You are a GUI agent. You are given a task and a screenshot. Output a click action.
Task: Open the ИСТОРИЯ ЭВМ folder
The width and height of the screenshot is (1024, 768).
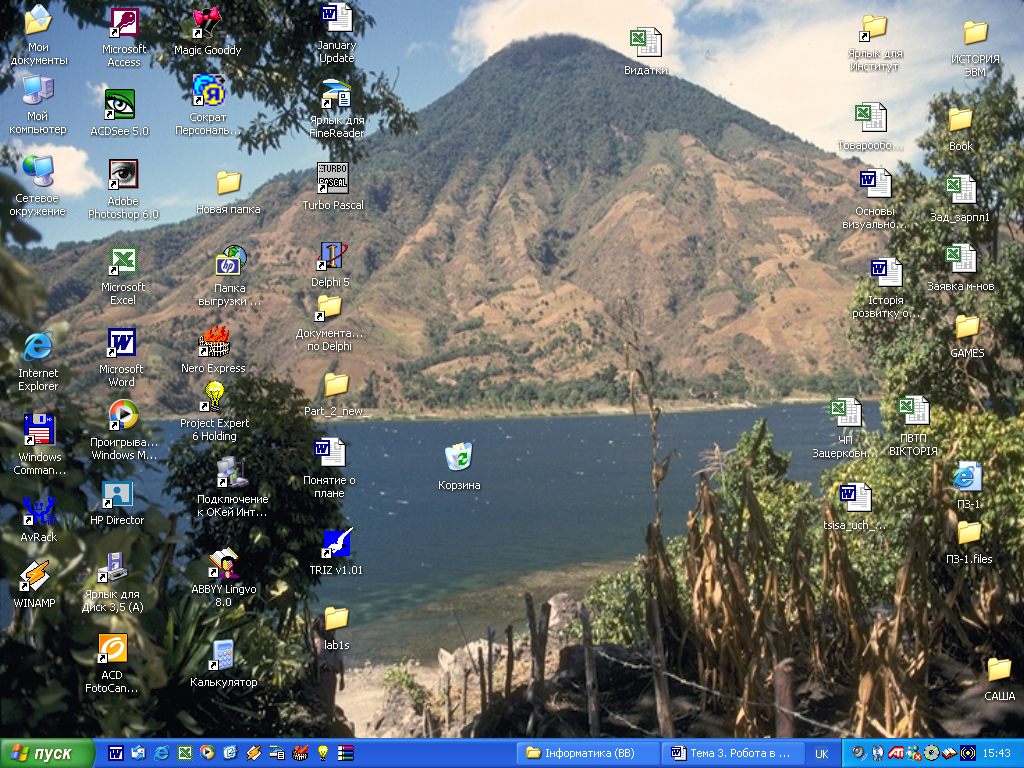pyautogui.click(x=975, y=33)
